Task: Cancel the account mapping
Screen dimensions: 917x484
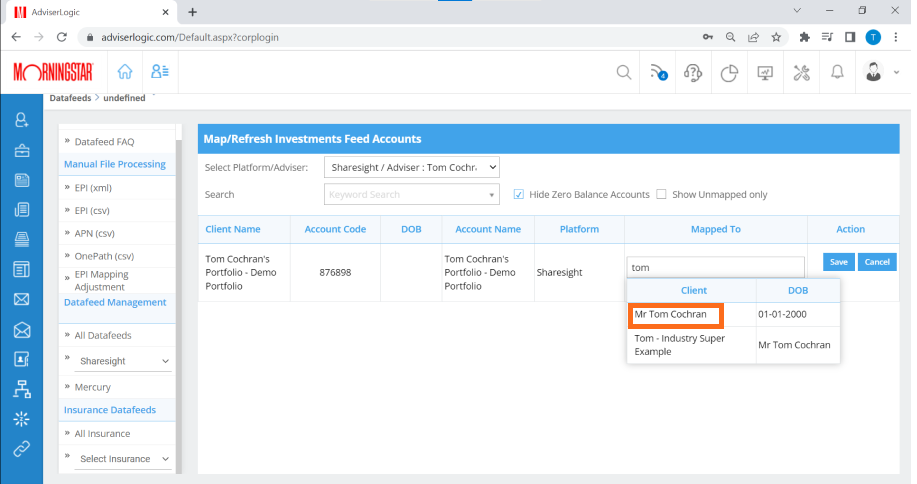Action: coord(877,262)
